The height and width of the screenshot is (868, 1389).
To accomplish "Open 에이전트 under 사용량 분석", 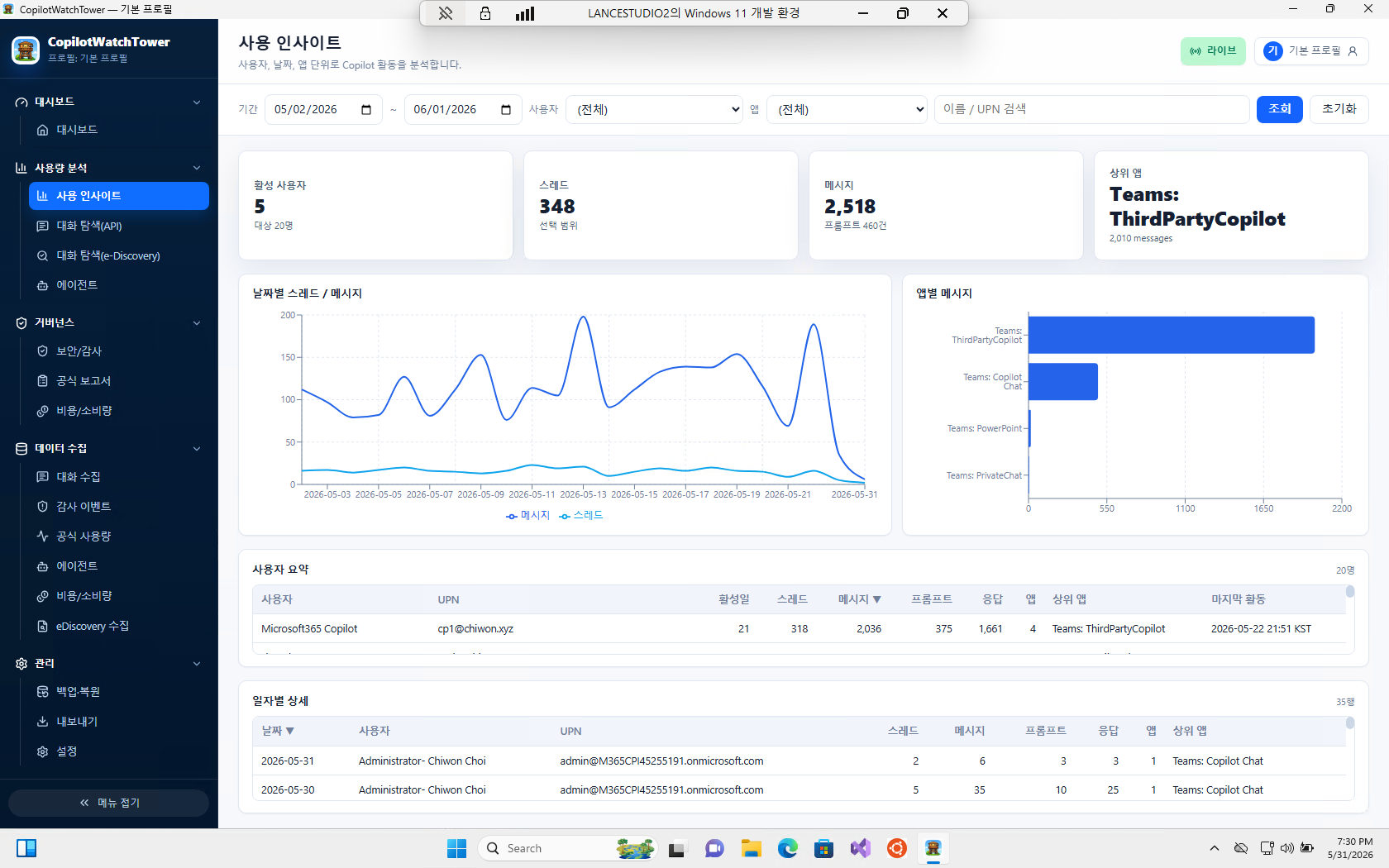I will click(x=118, y=285).
